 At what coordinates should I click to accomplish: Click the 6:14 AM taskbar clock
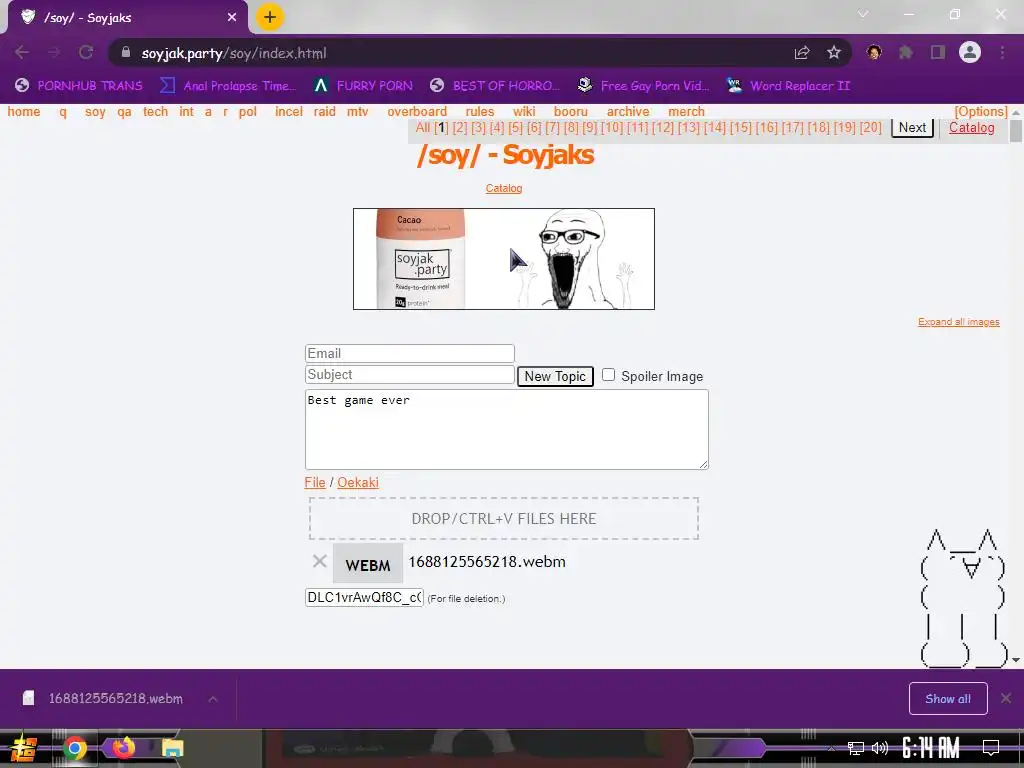(x=931, y=748)
